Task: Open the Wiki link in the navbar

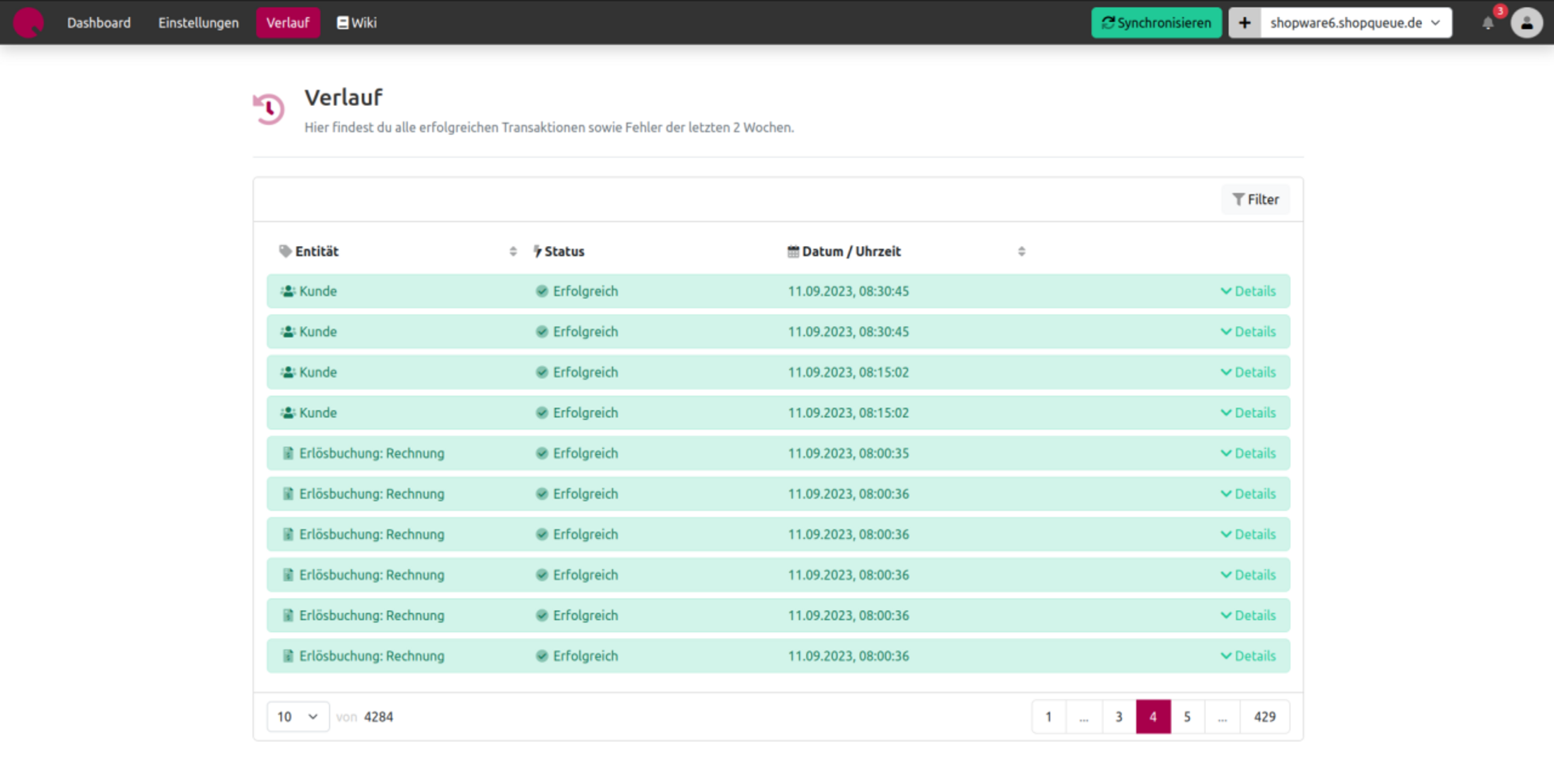Action: tap(357, 23)
